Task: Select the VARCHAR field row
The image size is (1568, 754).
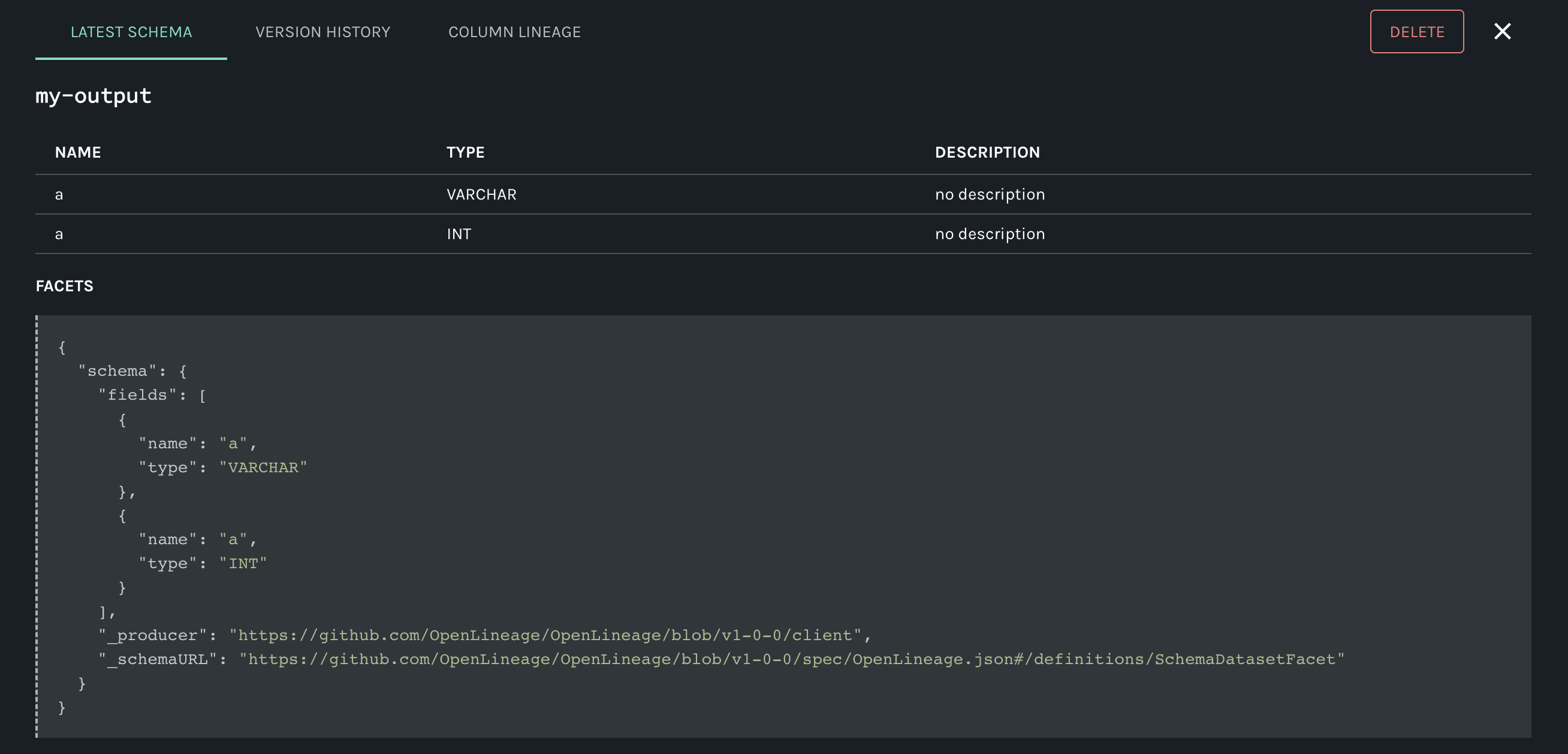Action: 481,195
